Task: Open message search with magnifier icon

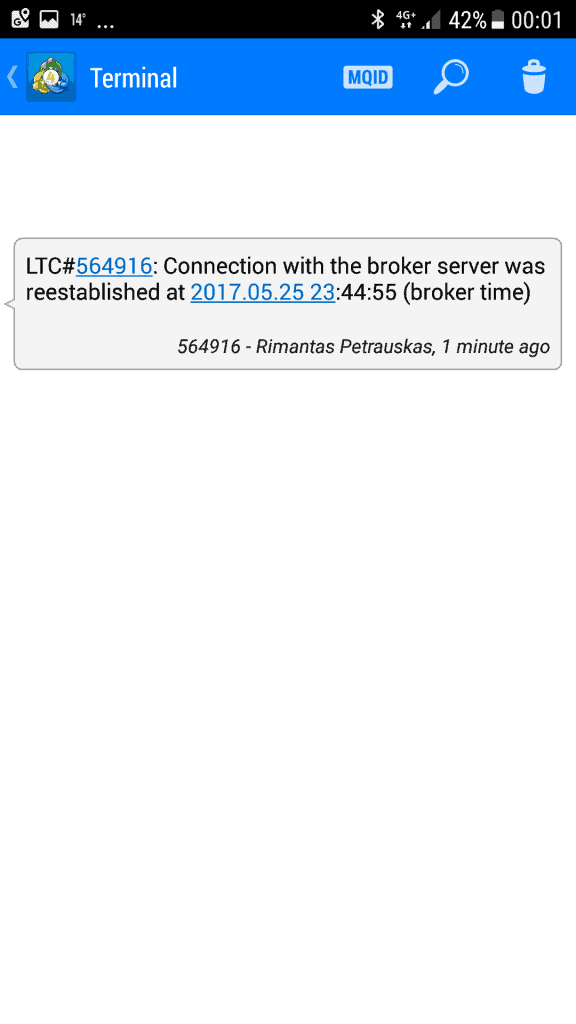Action: 451,77
